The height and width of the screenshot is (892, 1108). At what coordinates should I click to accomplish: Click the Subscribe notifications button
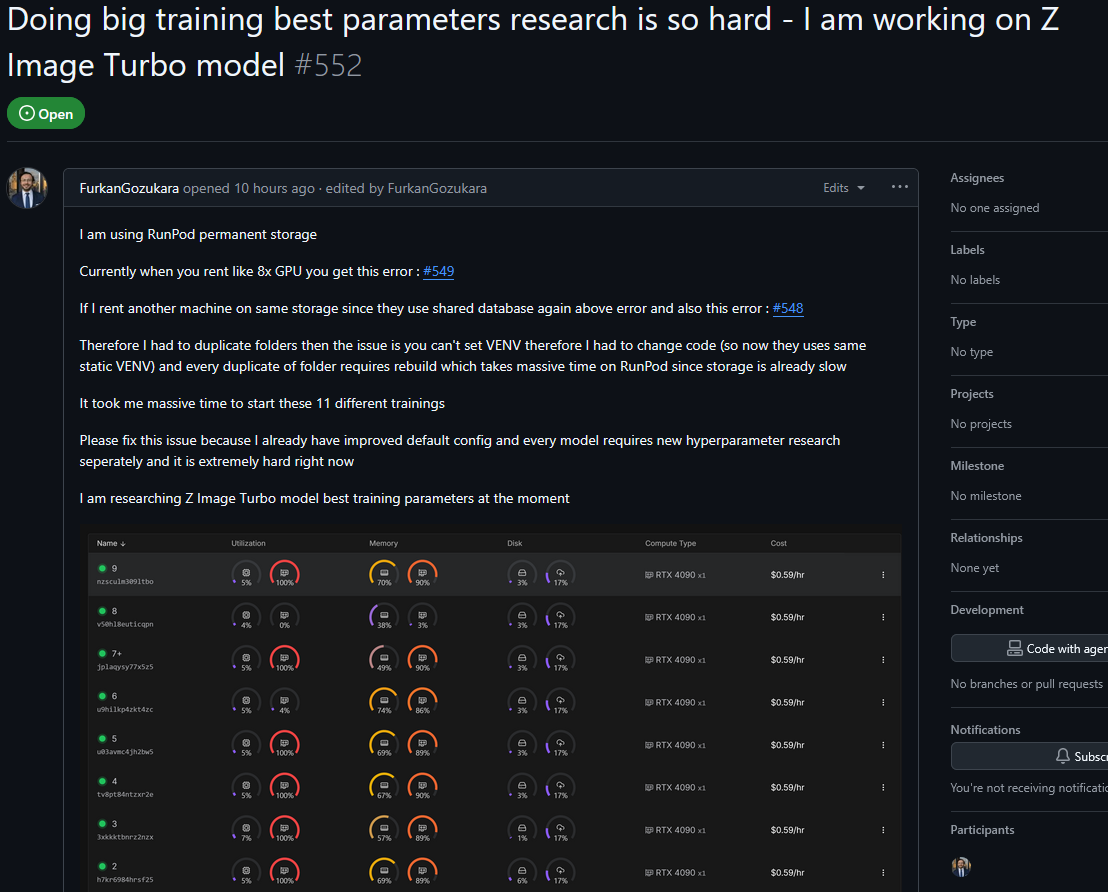(1030, 756)
